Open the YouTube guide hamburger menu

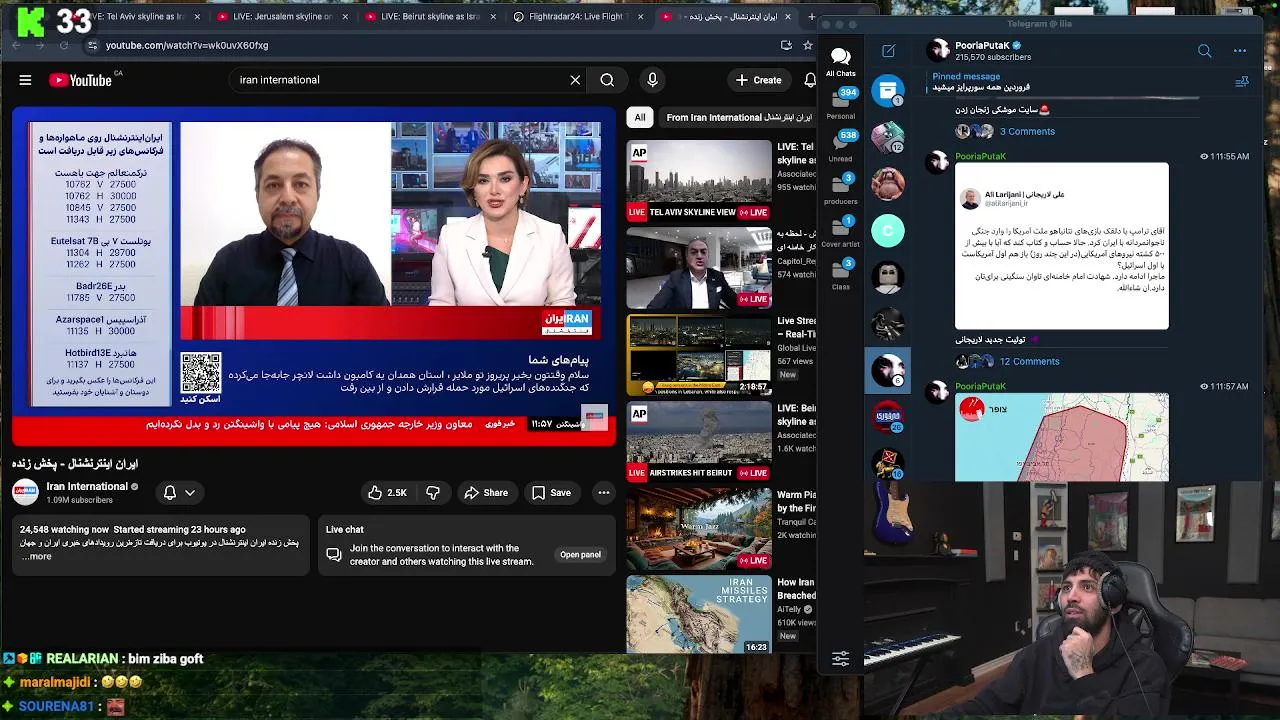[x=25, y=80]
